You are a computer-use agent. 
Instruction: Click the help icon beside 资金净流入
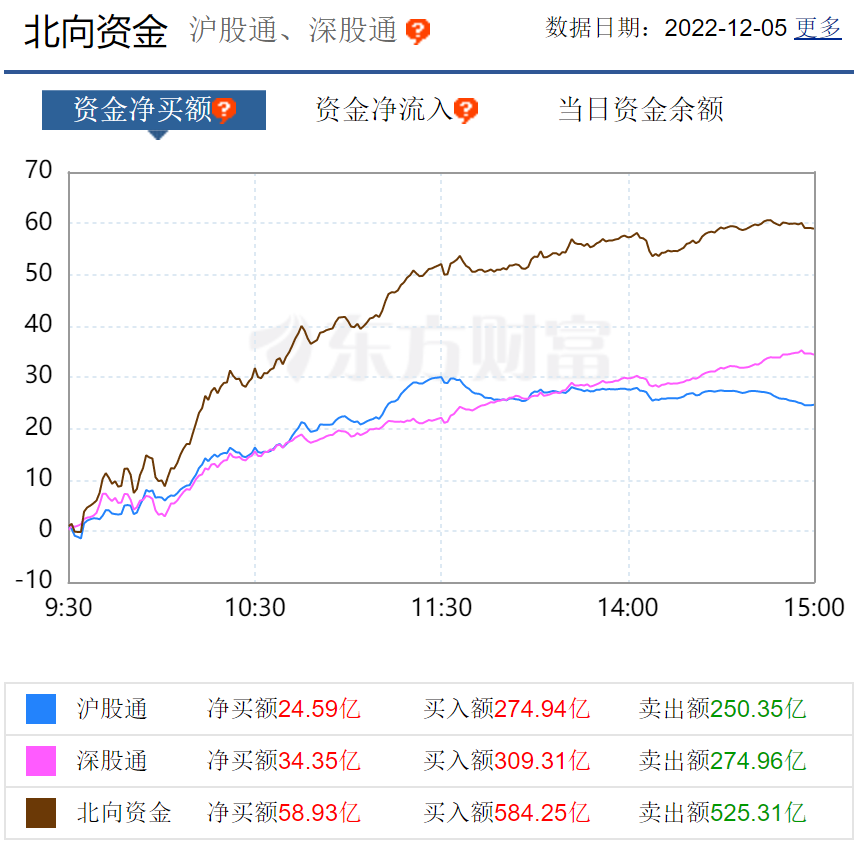pos(466,111)
